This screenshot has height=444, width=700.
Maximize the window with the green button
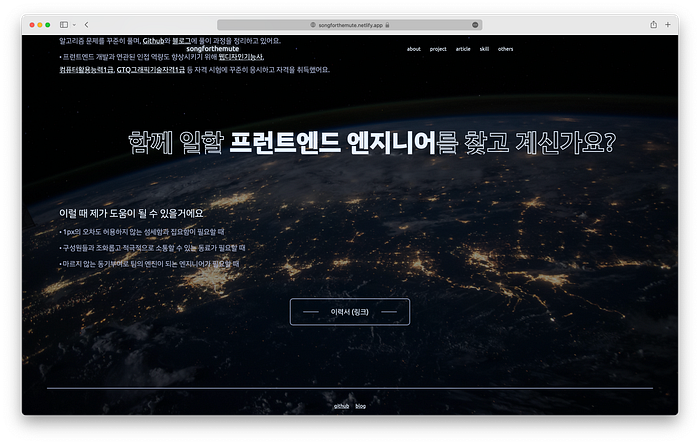coord(48,25)
